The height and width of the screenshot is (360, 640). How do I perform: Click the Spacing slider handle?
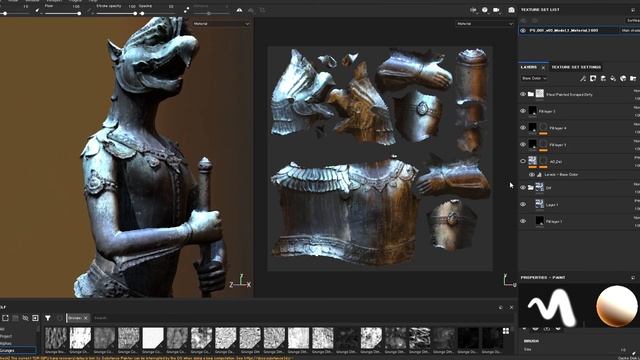click(142, 13)
